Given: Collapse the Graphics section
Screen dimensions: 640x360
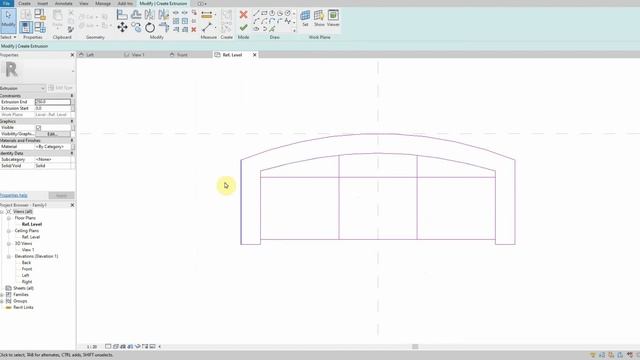Looking at the screenshot, I should 72,121.
